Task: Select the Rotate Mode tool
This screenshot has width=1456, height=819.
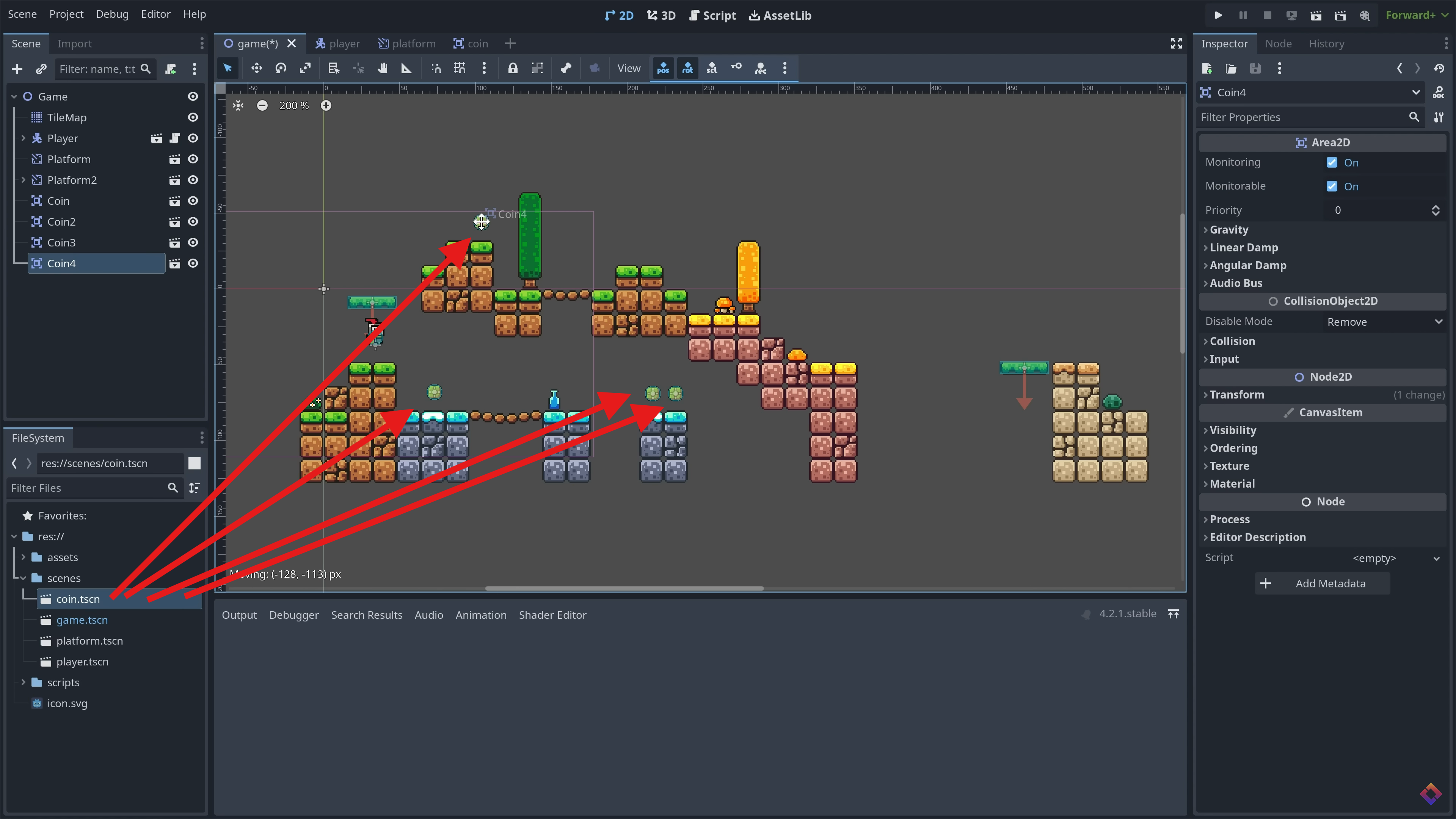Action: 281,68
